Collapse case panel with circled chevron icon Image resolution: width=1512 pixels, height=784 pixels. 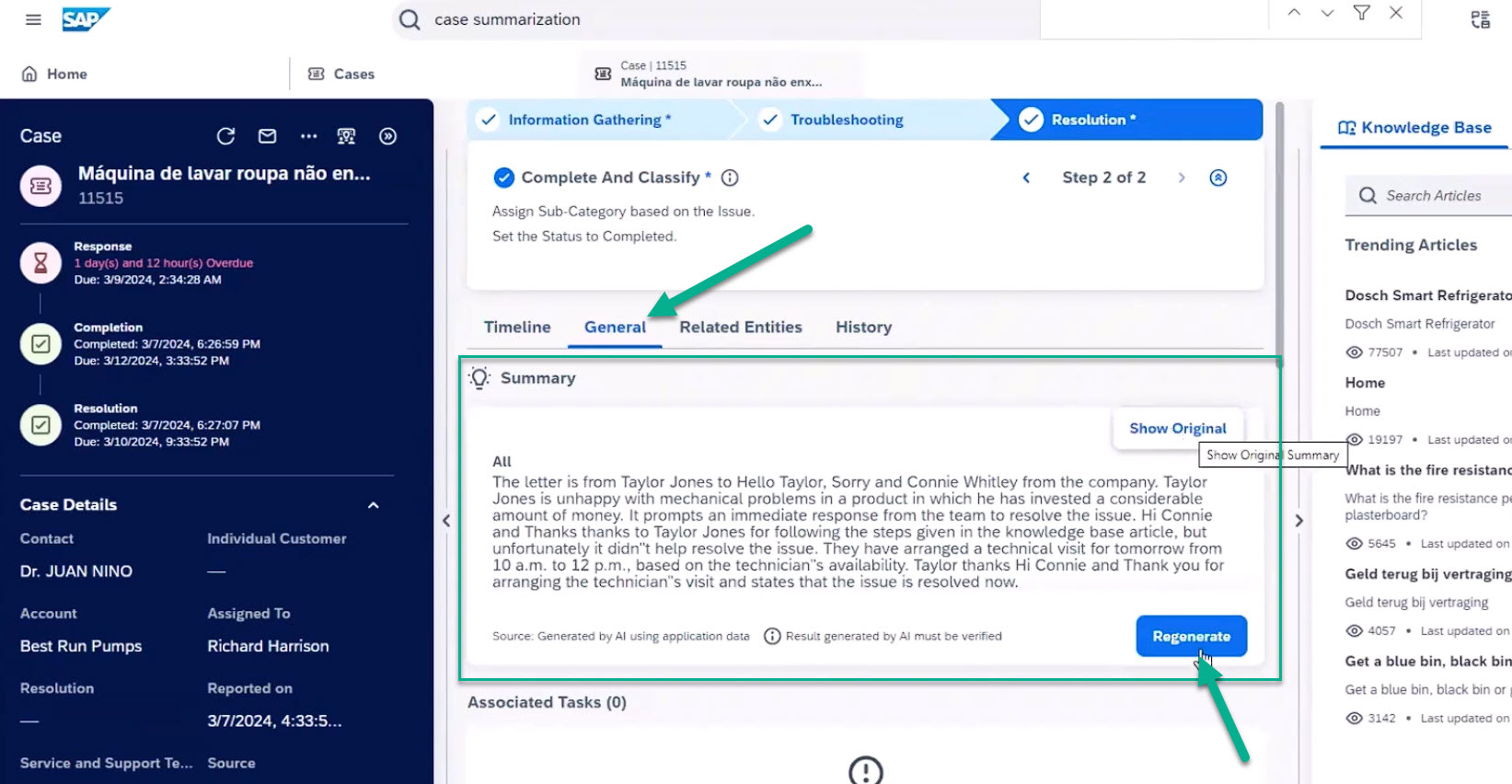coord(388,136)
